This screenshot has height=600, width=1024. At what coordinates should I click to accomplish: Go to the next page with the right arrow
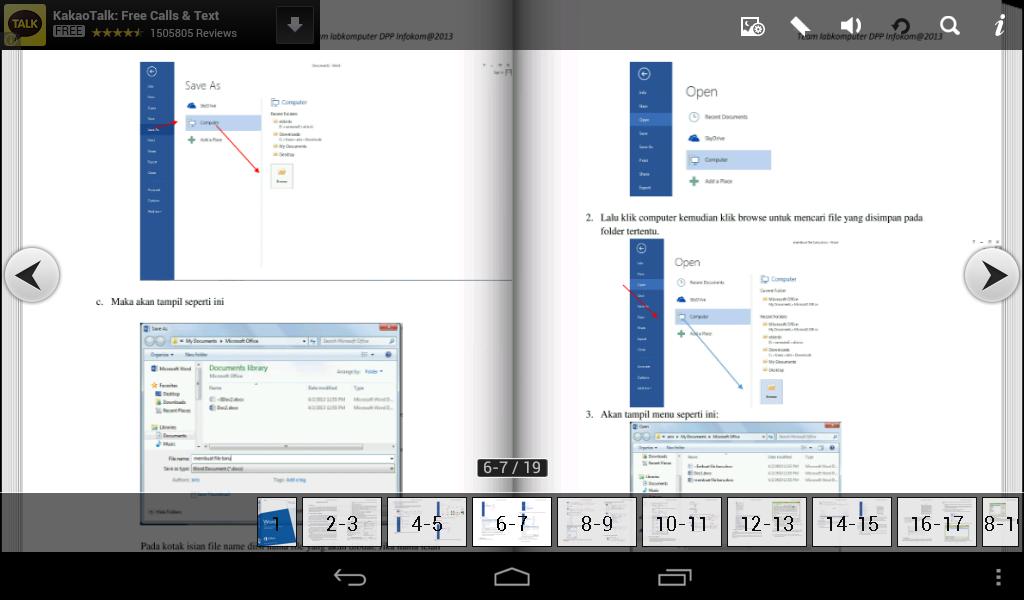(991, 274)
